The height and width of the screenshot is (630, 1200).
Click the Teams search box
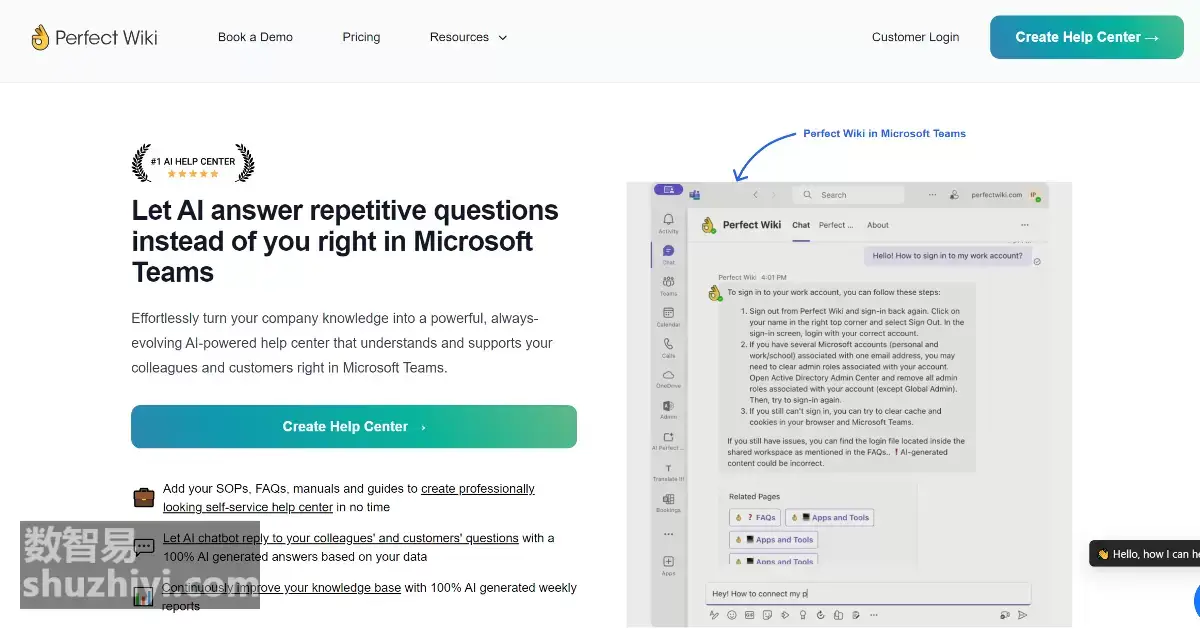(848, 195)
